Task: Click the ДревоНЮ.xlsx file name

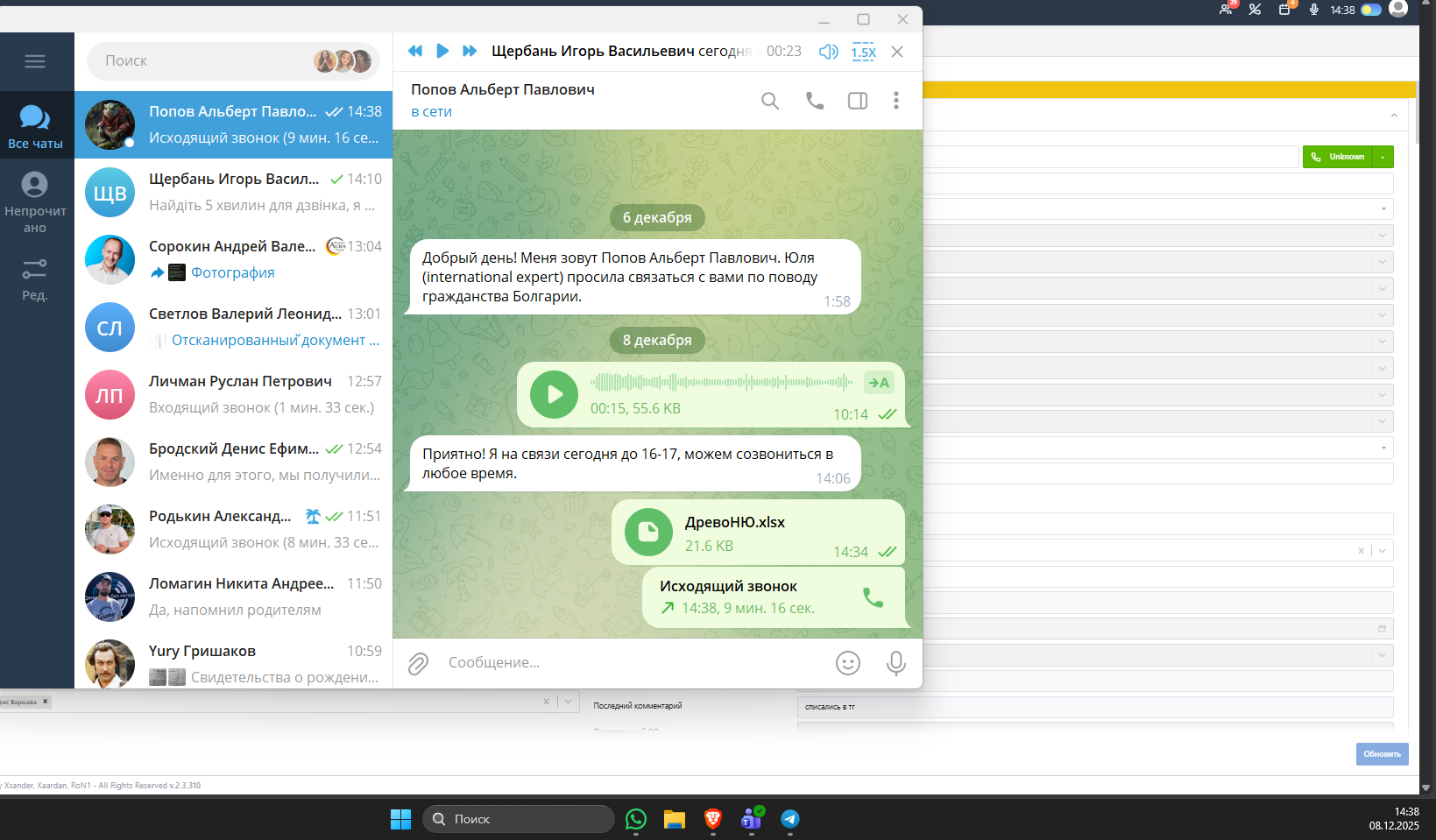Action: [x=735, y=522]
